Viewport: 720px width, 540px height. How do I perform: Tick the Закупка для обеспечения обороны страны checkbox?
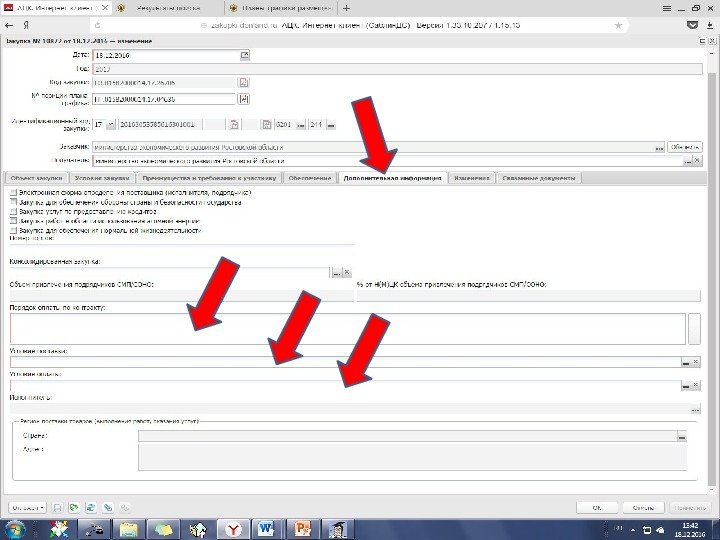pos(13,202)
